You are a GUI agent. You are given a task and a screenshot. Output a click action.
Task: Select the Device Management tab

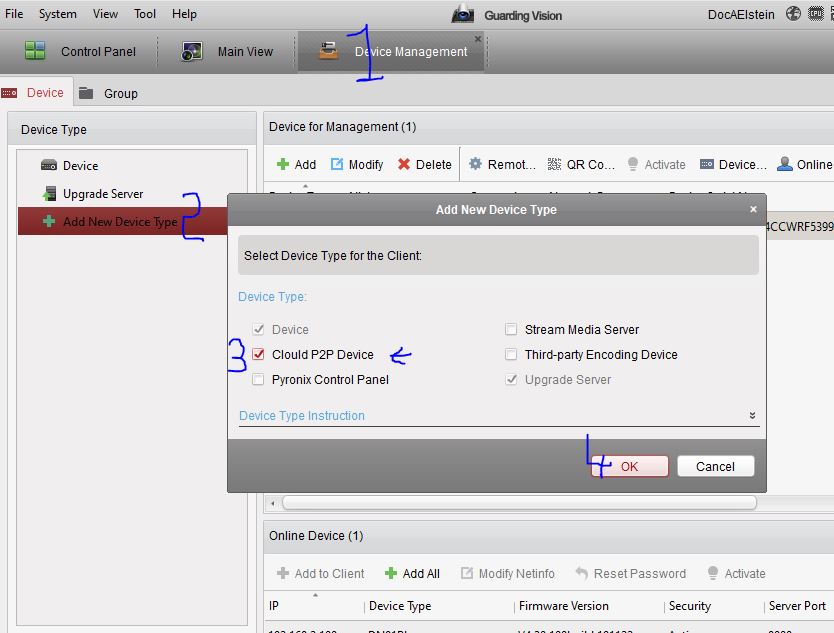coord(391,52)
